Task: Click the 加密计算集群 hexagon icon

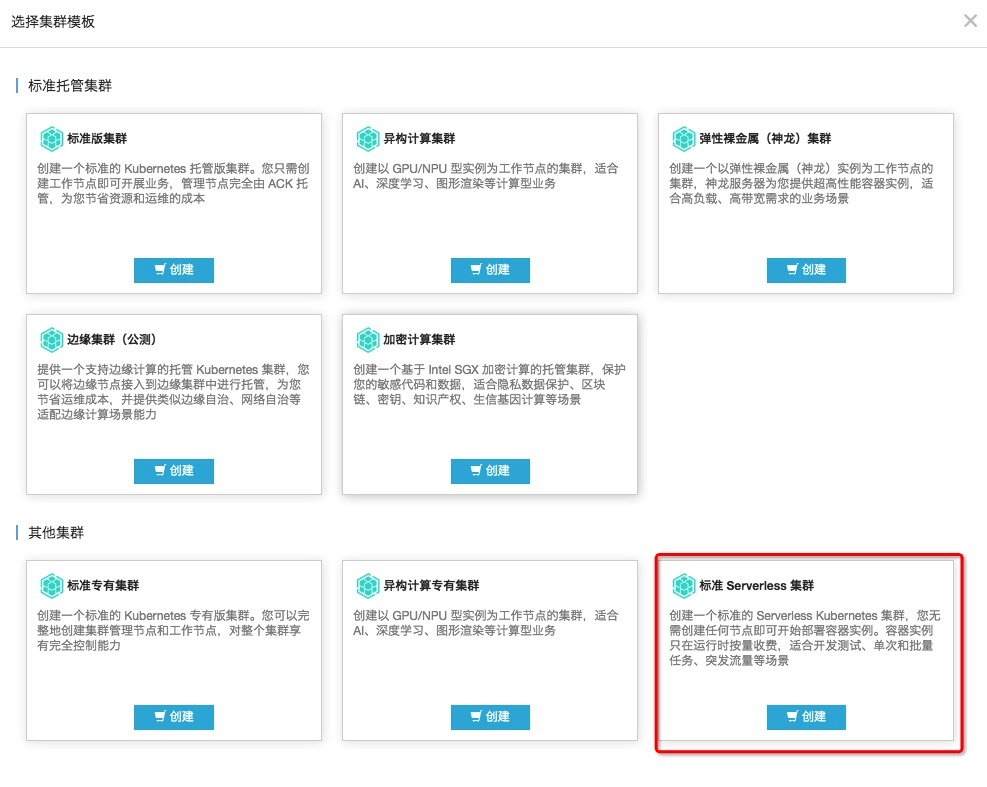Action: tap(367, 340)
